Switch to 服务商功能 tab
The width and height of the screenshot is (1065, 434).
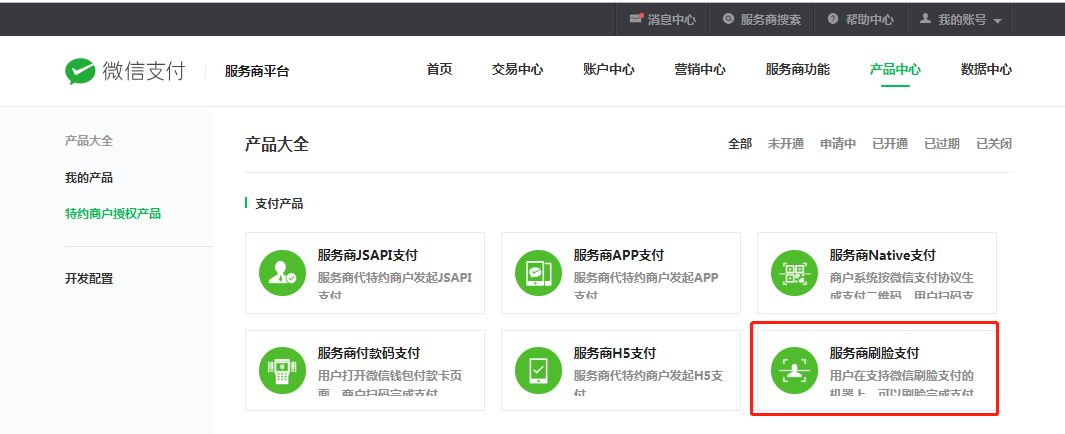(x=797, y=69)
